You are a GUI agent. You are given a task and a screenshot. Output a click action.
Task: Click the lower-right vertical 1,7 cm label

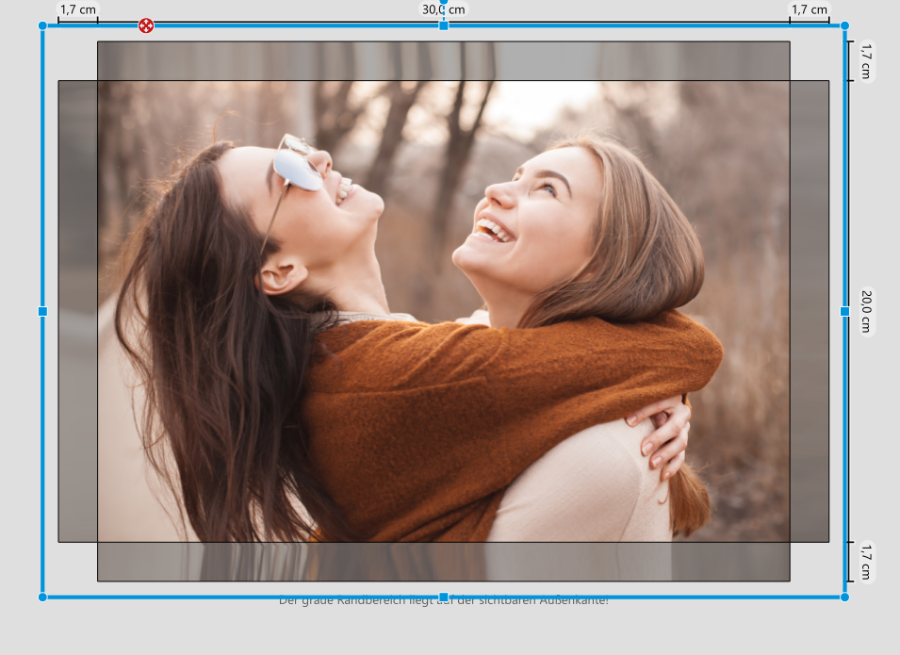point(866,561)
